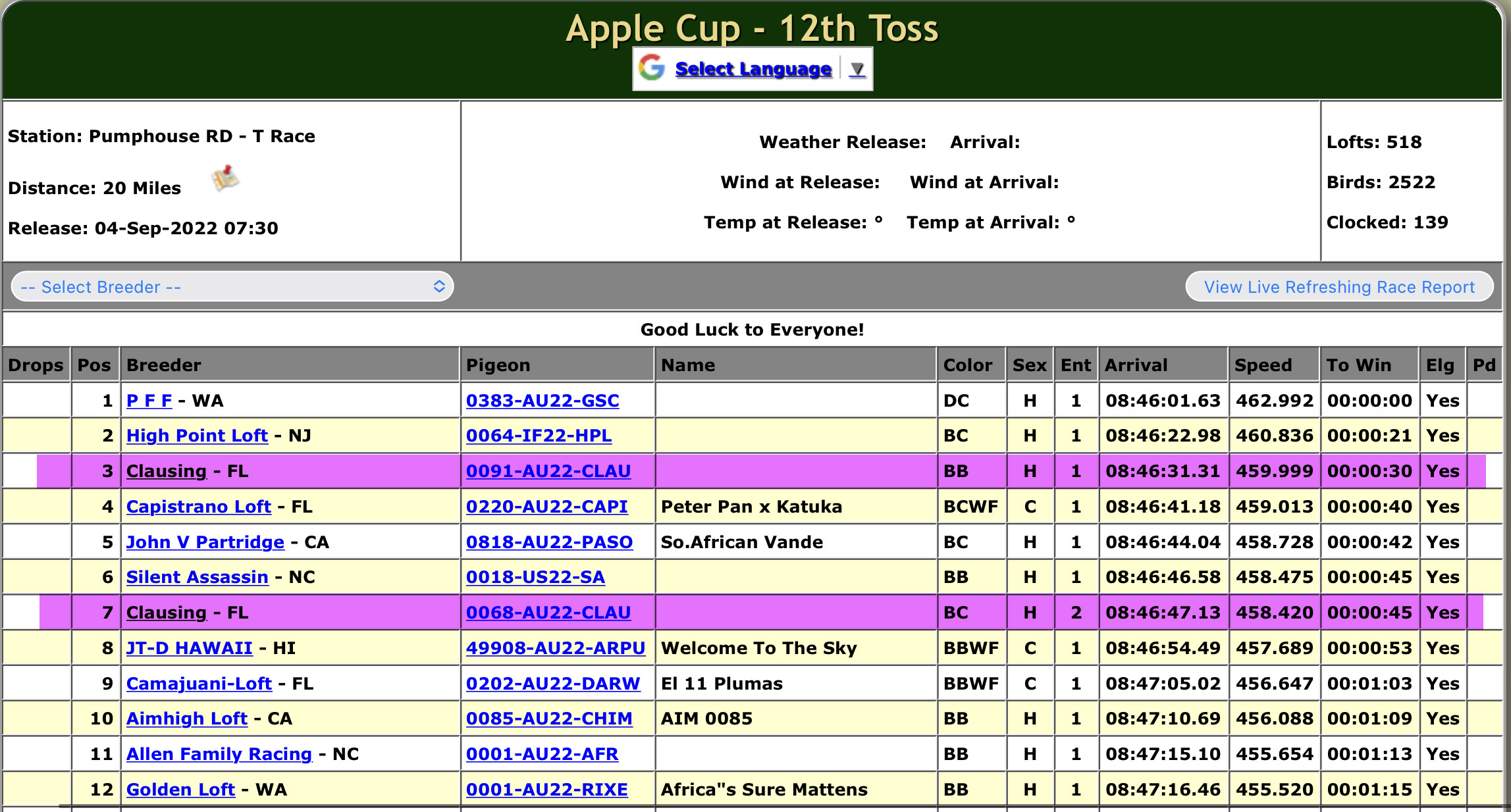Click the Select Language link
The image size is (1511, 812).
pyautogui.click(x=753, y=68)
